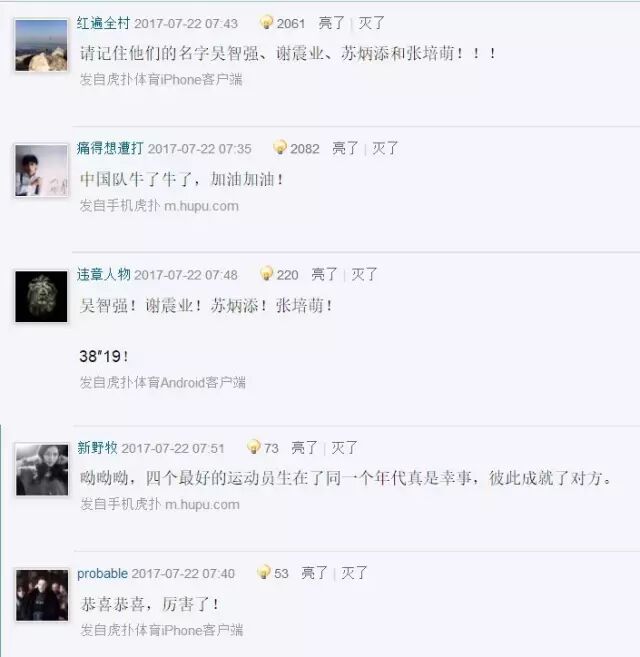
Task: Click 亮了 on 痛得想遭打's comment
Action: [345, 148]
